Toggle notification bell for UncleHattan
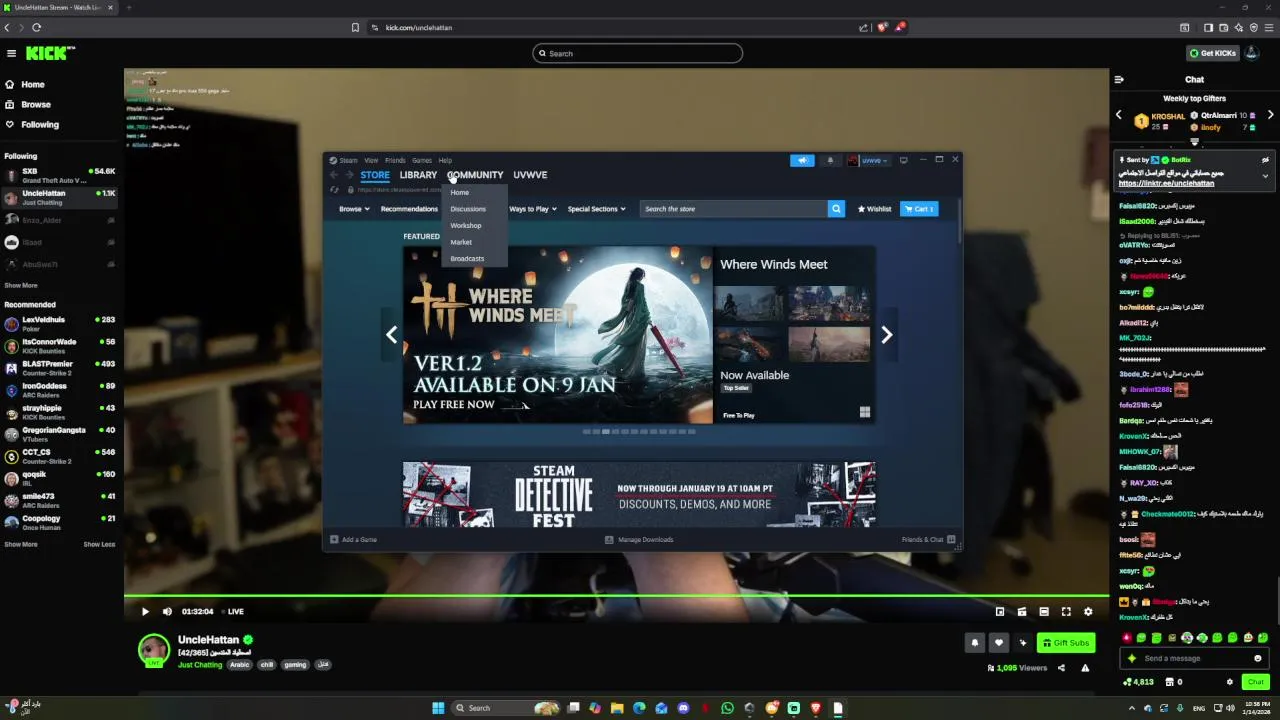This screenshot has width=1280, height=720. tap(975, 643)
